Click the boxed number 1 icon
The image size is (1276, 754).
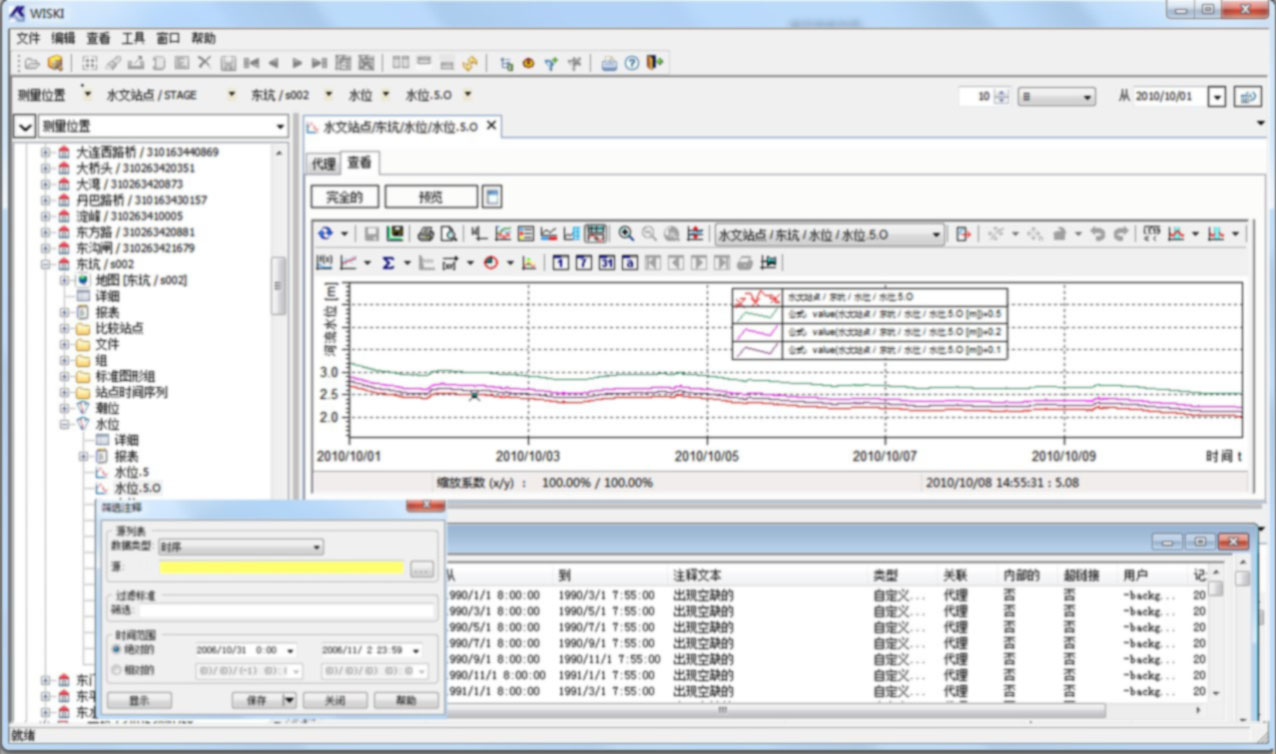559,263
